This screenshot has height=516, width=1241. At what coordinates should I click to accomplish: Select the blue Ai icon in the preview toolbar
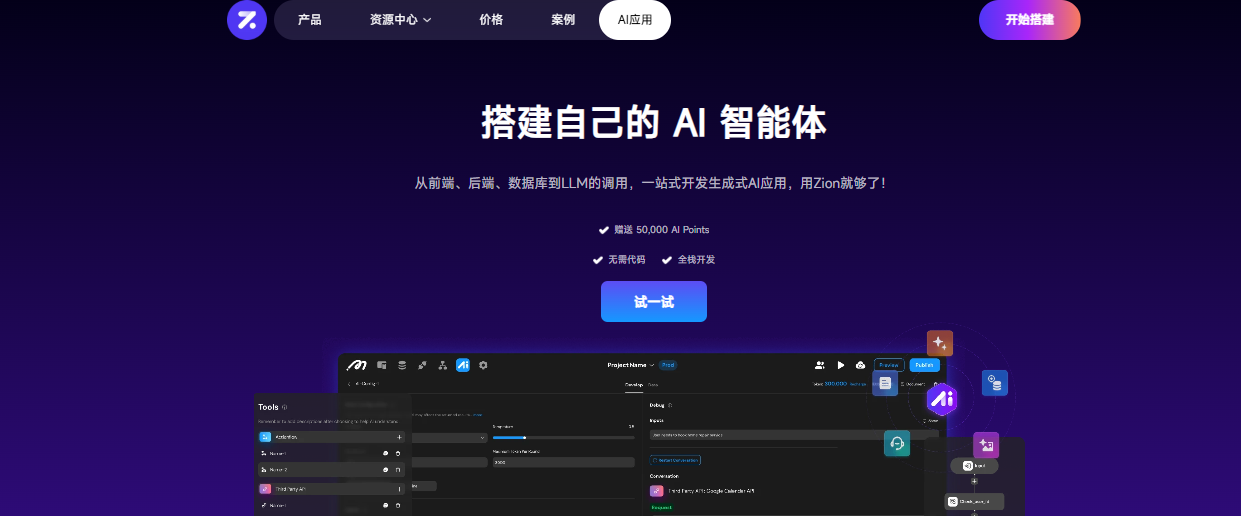(x=463, y=365)
